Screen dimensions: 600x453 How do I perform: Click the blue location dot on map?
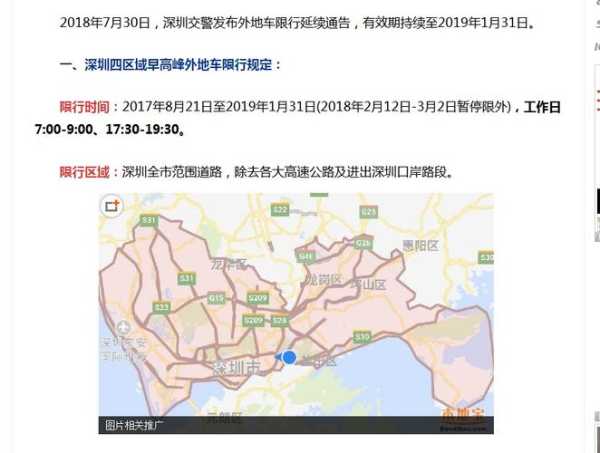[289, 357]
